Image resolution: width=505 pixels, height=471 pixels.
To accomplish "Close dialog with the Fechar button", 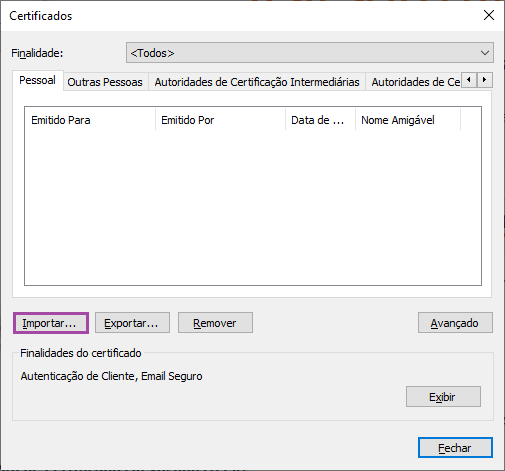I will (455, 448).
